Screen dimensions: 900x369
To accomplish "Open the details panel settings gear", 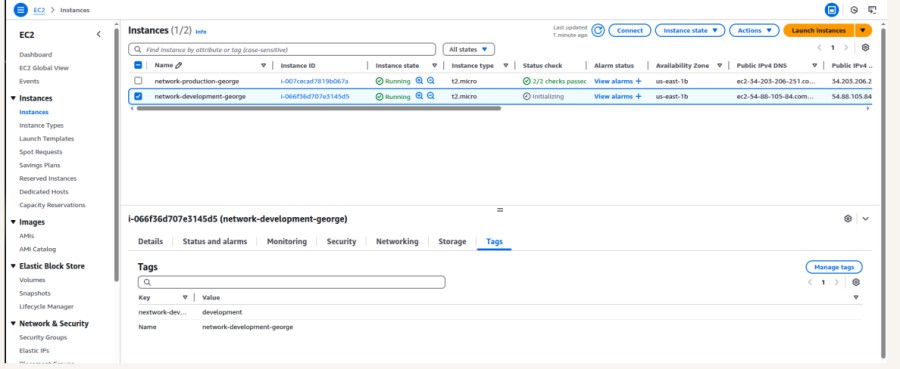I will tap(848, 219).
